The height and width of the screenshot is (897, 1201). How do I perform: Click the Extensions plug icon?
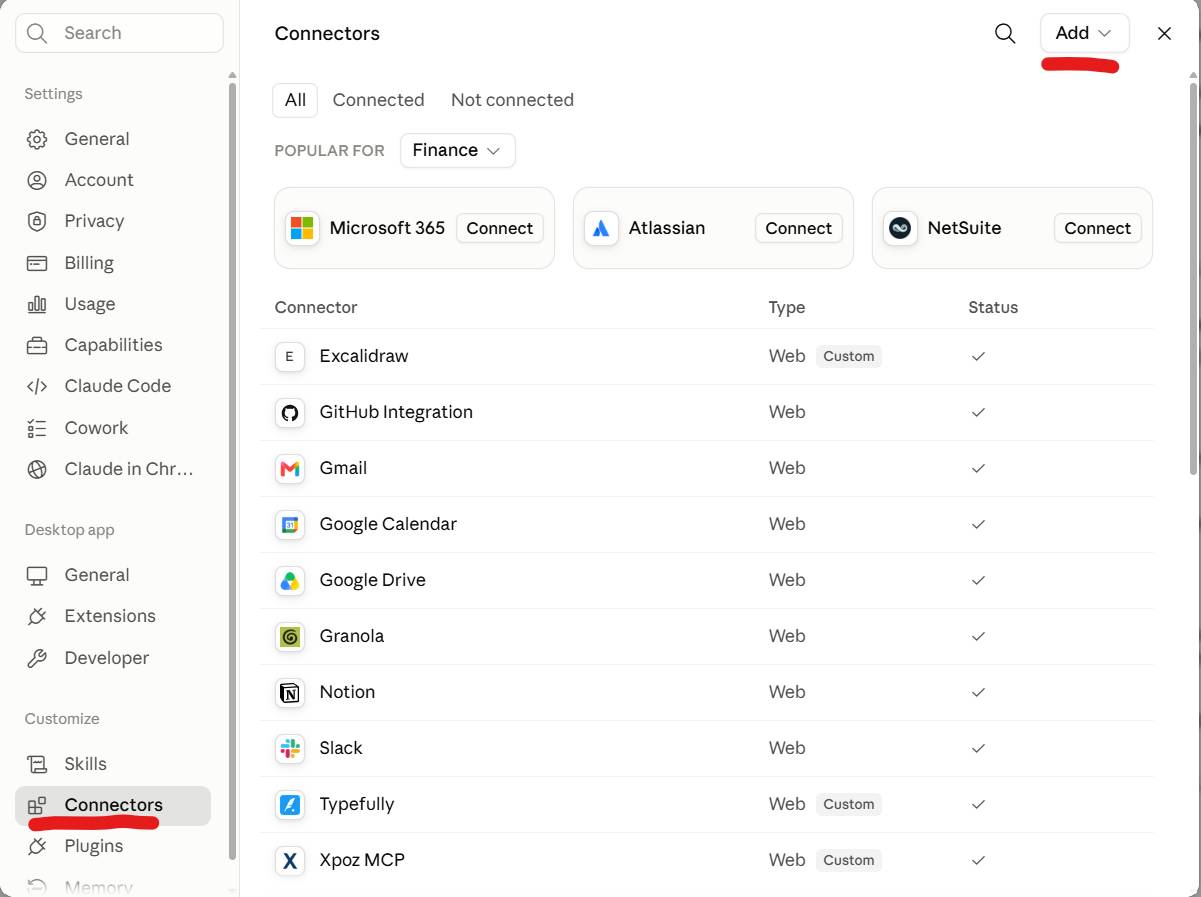coord(37,616)
